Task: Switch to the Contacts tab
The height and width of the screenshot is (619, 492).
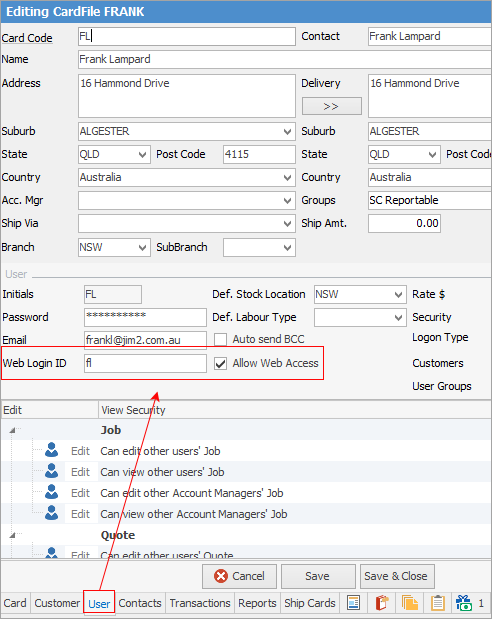Action: pos(140,603)
